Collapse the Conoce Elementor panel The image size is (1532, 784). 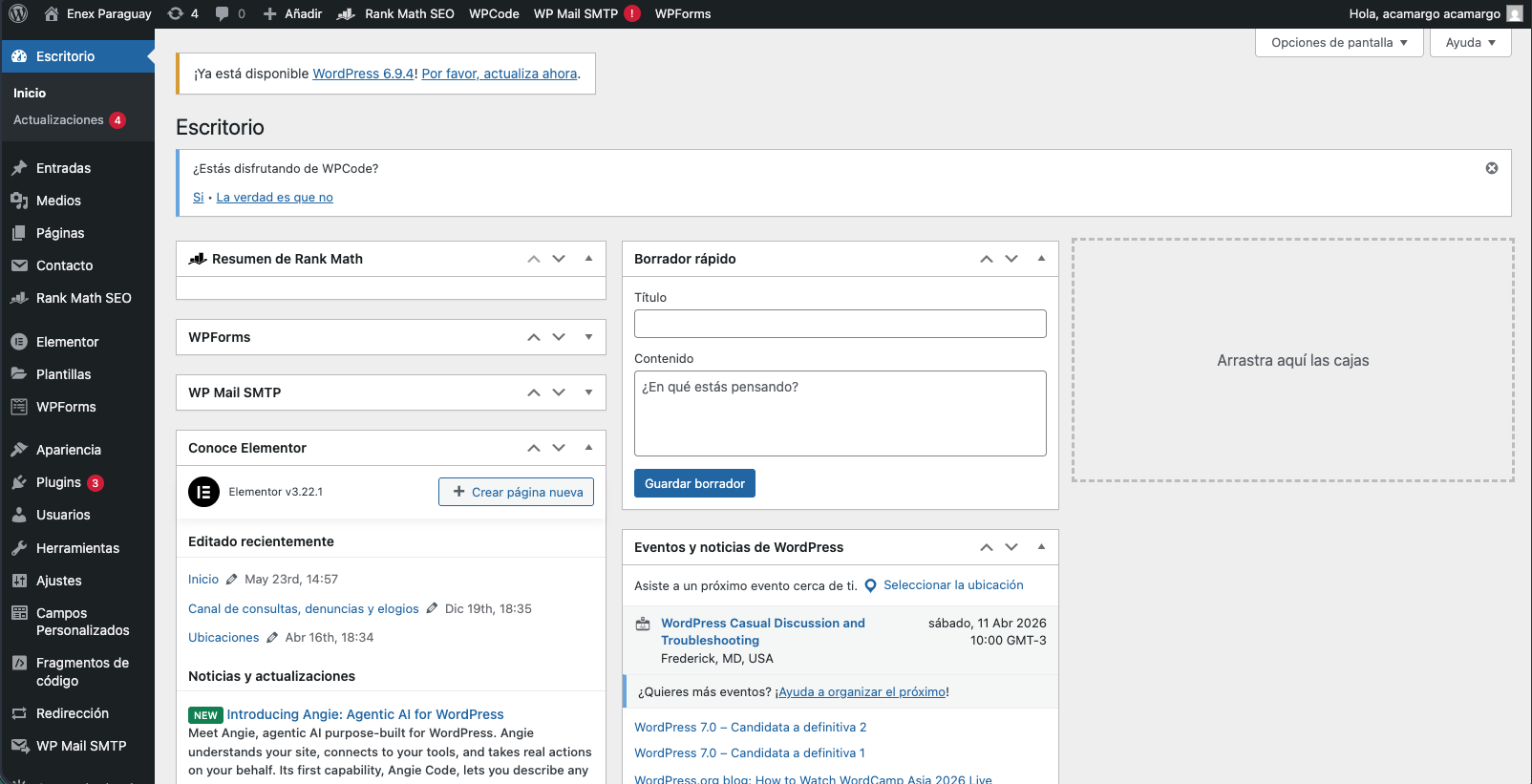pos(588,448)
